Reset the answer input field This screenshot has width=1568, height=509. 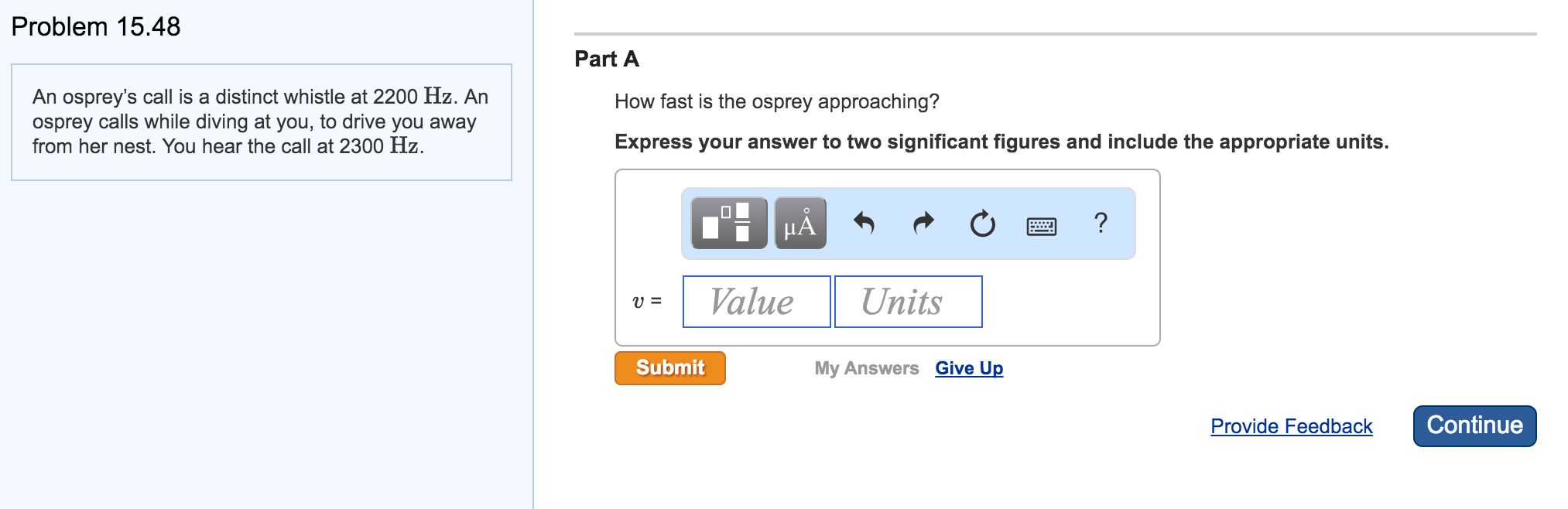(981, 224)
